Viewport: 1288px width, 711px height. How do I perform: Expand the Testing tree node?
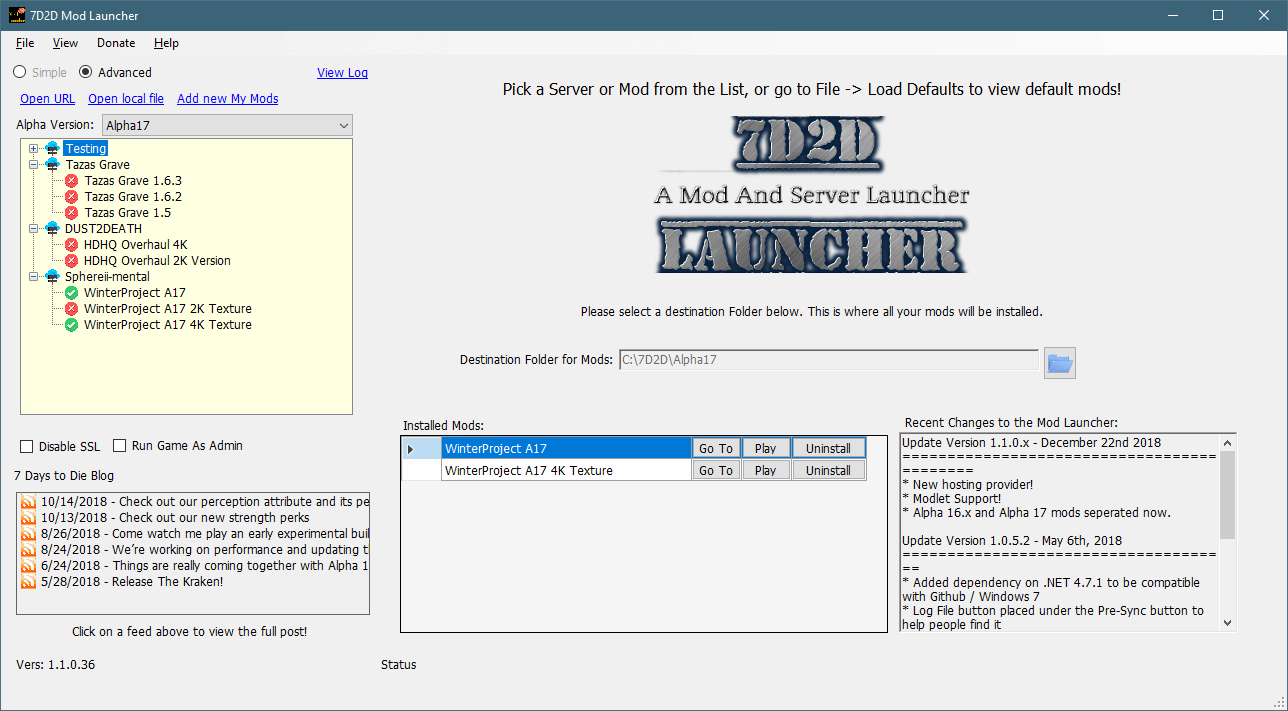point(33,149)
